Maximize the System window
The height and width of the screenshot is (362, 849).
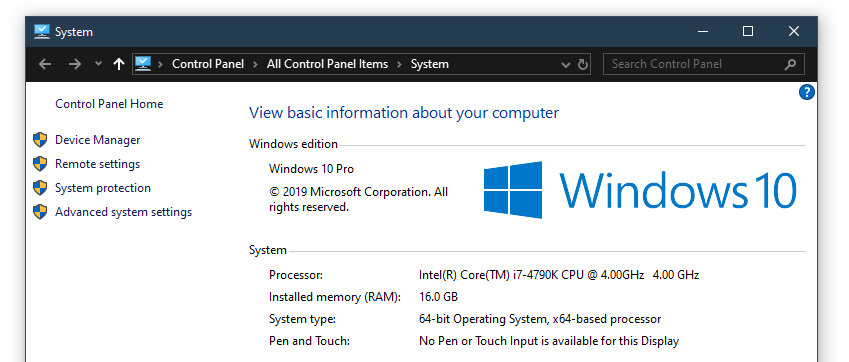pyautogui.click(x=748, y=31)
